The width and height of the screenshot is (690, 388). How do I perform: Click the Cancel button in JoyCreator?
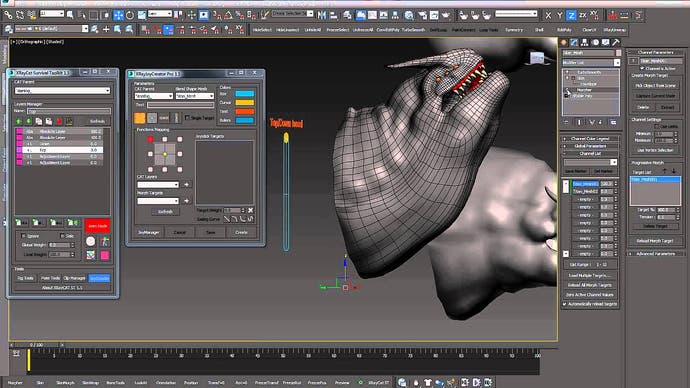(x=180, y=232)
